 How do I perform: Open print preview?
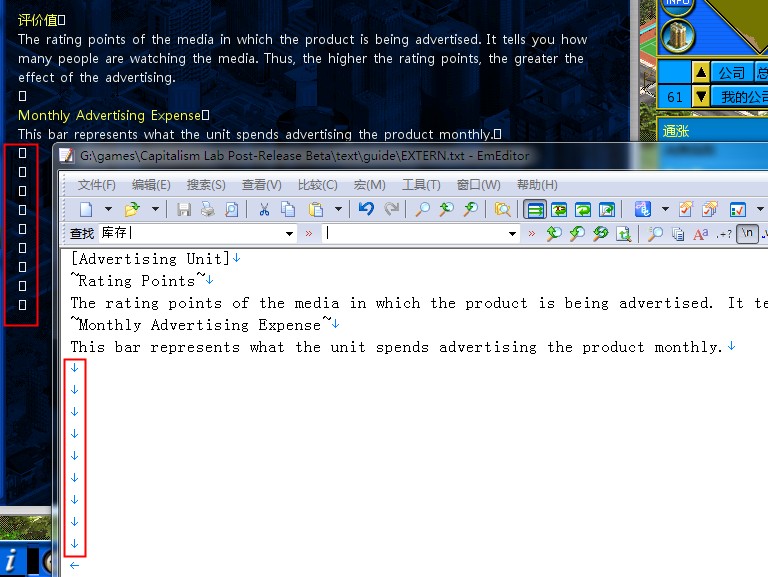coord(232,210)
